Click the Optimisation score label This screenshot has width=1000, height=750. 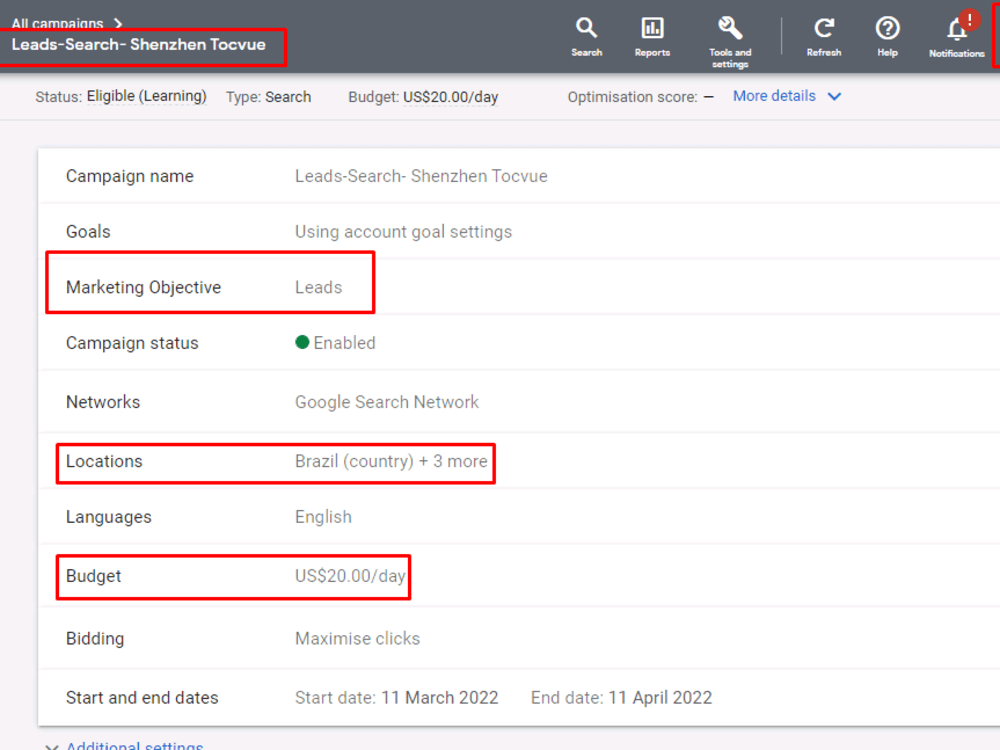pyautogui.click(x=632, y=97)
